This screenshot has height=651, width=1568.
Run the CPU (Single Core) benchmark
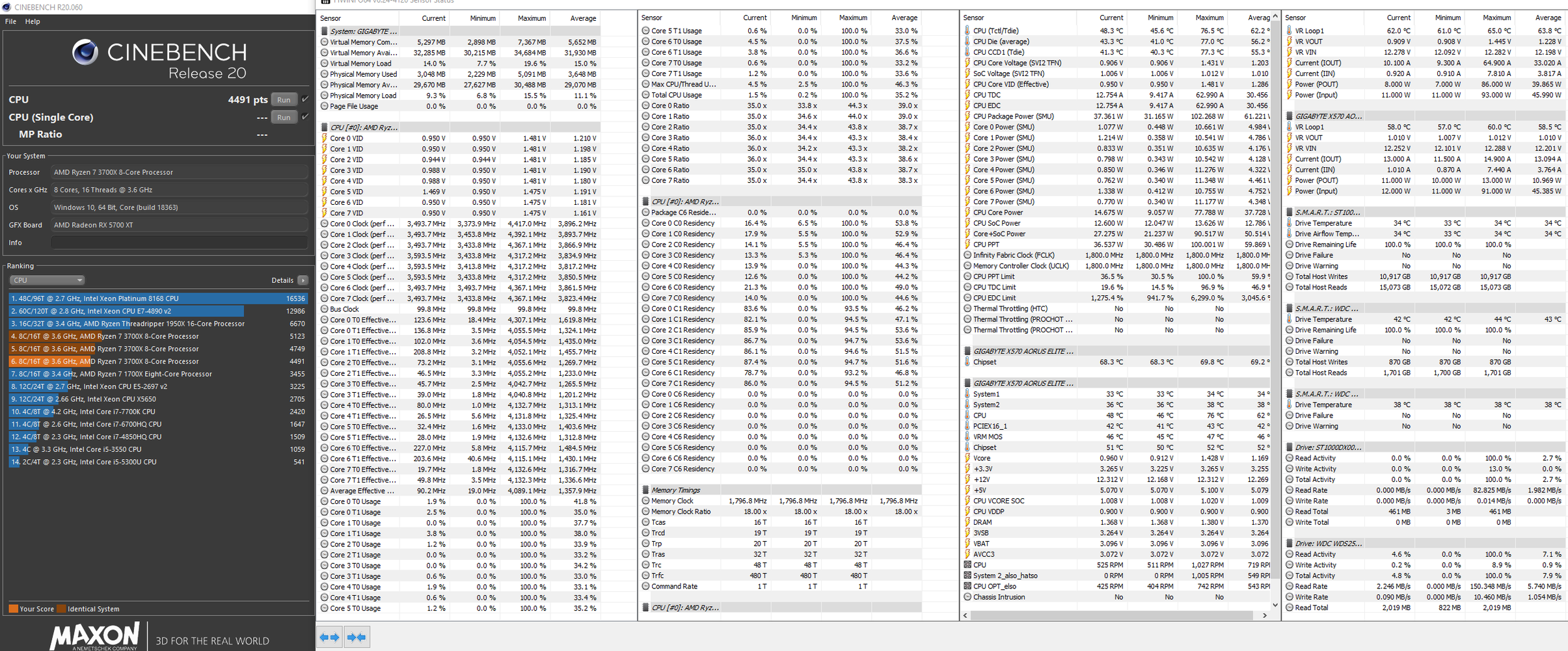[284, 117]
